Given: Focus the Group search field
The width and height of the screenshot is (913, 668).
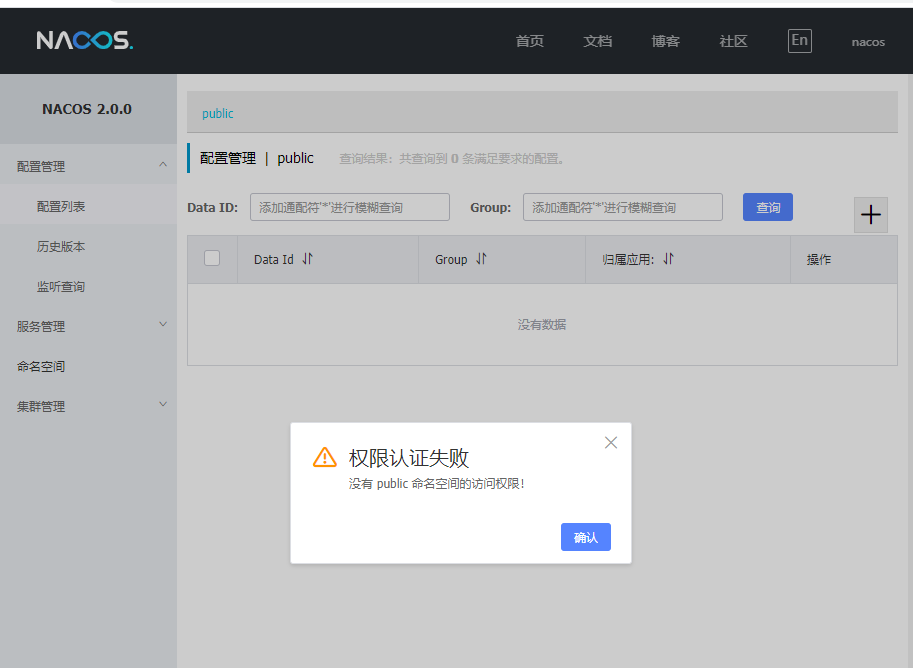Looking at the screenshot, I should tap(622, 207).
